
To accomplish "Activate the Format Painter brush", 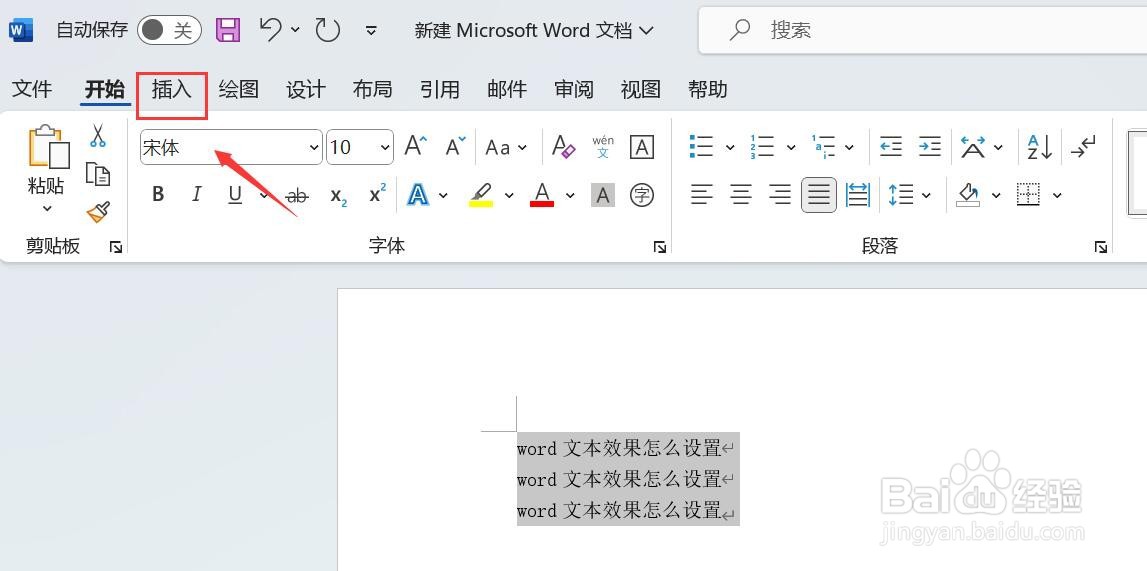I will pyautogui.click(x=98, y=212).
